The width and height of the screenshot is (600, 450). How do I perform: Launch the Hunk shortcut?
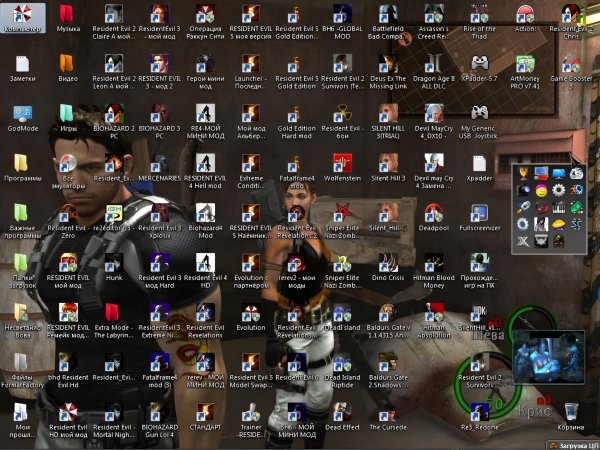point(114,267)
